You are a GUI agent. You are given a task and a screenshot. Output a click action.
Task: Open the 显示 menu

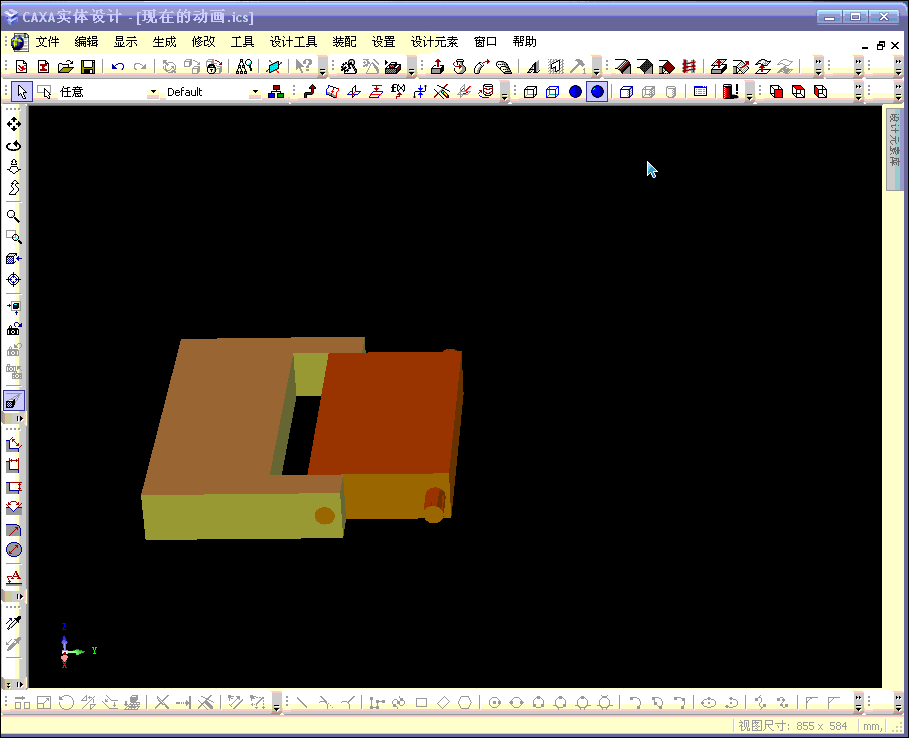[x=125, y=42]
